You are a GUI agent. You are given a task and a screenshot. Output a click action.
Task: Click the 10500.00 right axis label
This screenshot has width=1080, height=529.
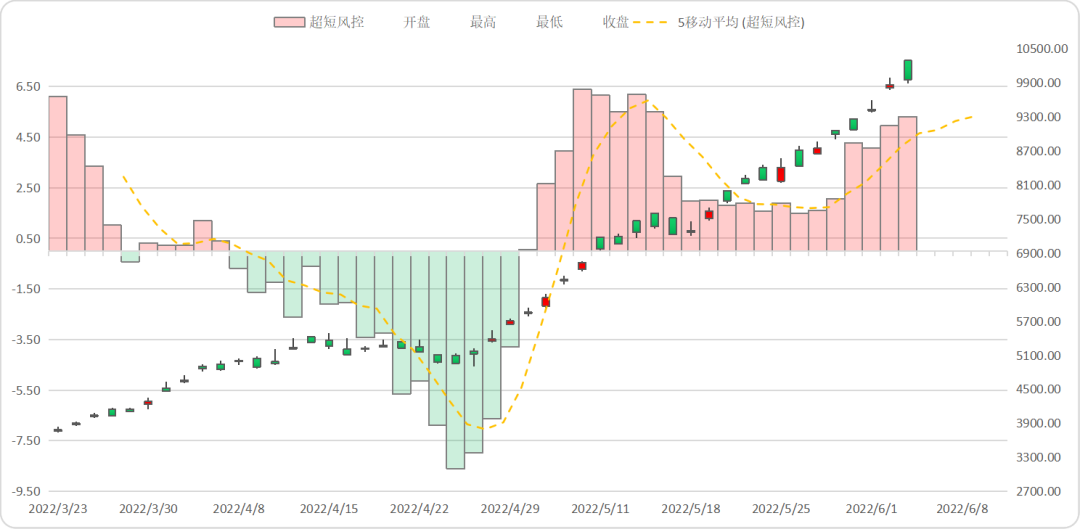click(1041, 49)
